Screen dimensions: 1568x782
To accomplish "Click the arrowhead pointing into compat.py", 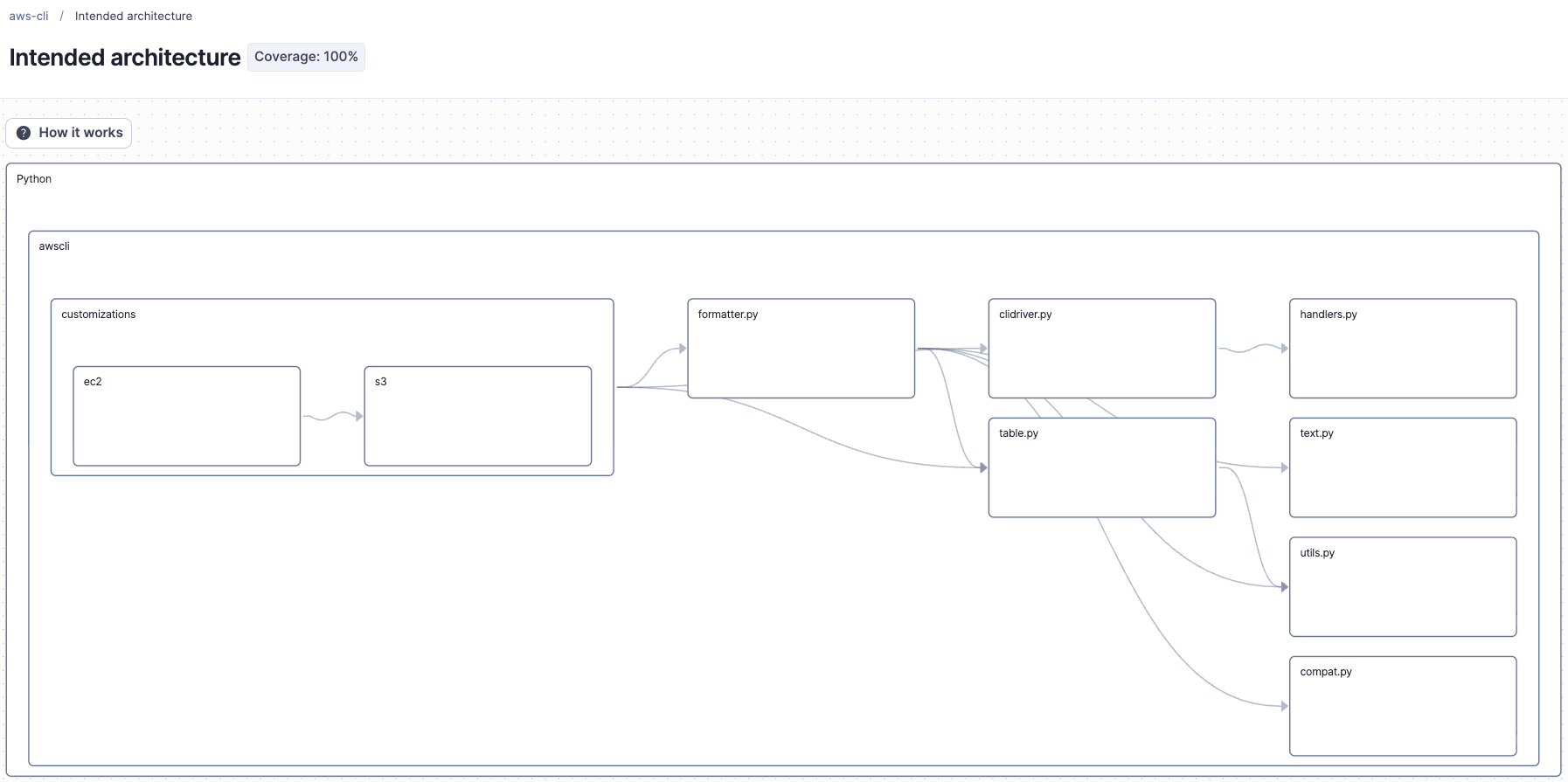I will pyautogui.click(x=1284, y=706).
